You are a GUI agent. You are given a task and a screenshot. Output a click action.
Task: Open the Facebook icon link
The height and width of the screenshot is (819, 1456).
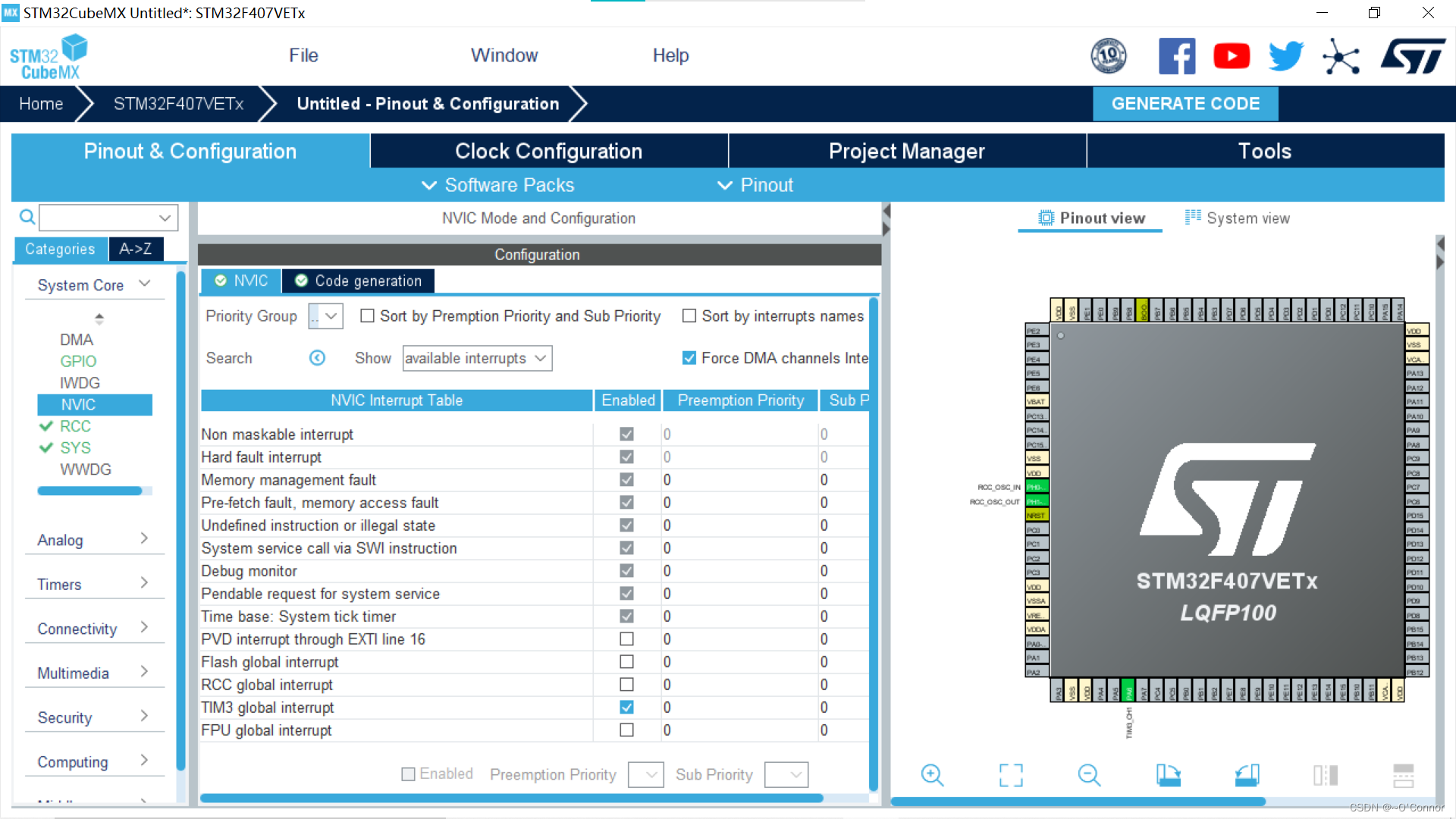click(x=1177, y=56)
